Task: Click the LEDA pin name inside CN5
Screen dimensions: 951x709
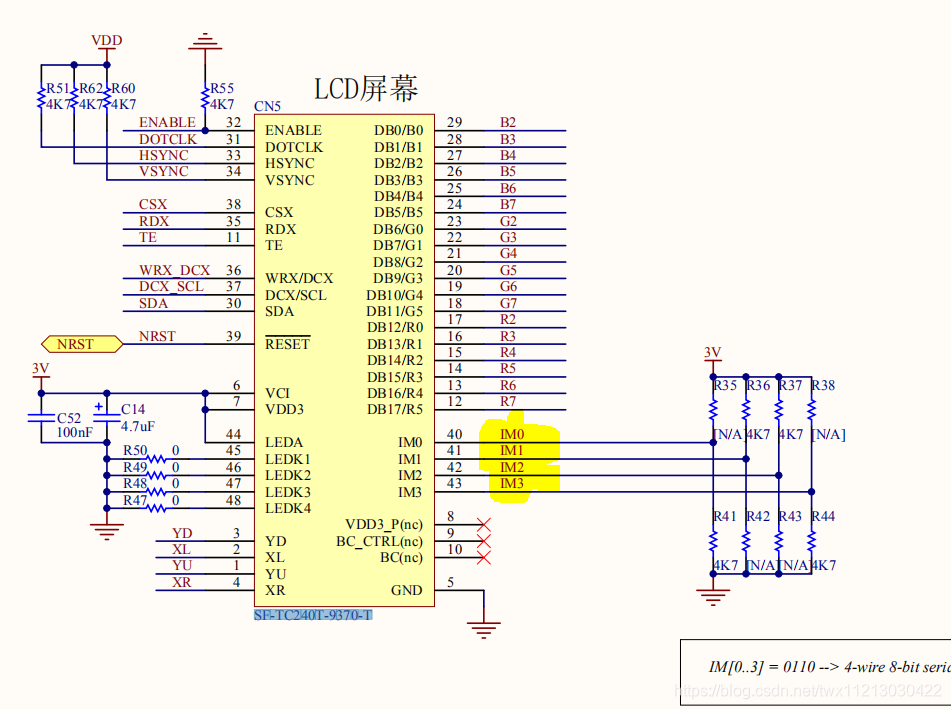Action: point(284,442)
